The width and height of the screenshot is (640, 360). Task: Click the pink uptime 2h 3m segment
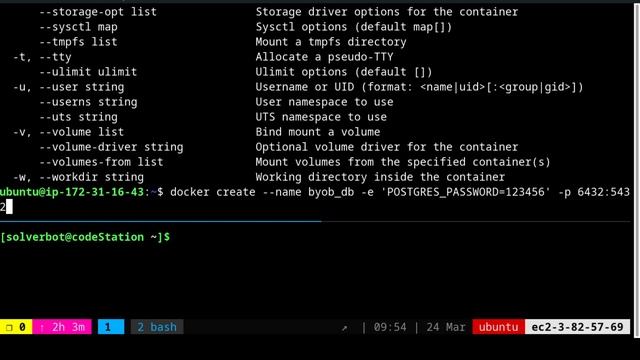(62, 327)
